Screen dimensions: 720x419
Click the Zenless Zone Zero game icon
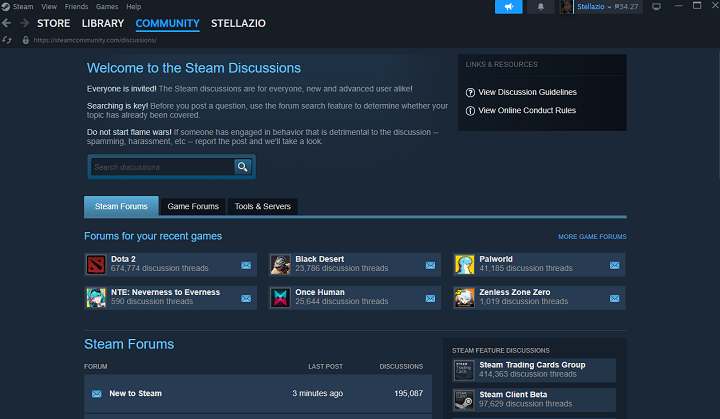click(x=464, y=297)
